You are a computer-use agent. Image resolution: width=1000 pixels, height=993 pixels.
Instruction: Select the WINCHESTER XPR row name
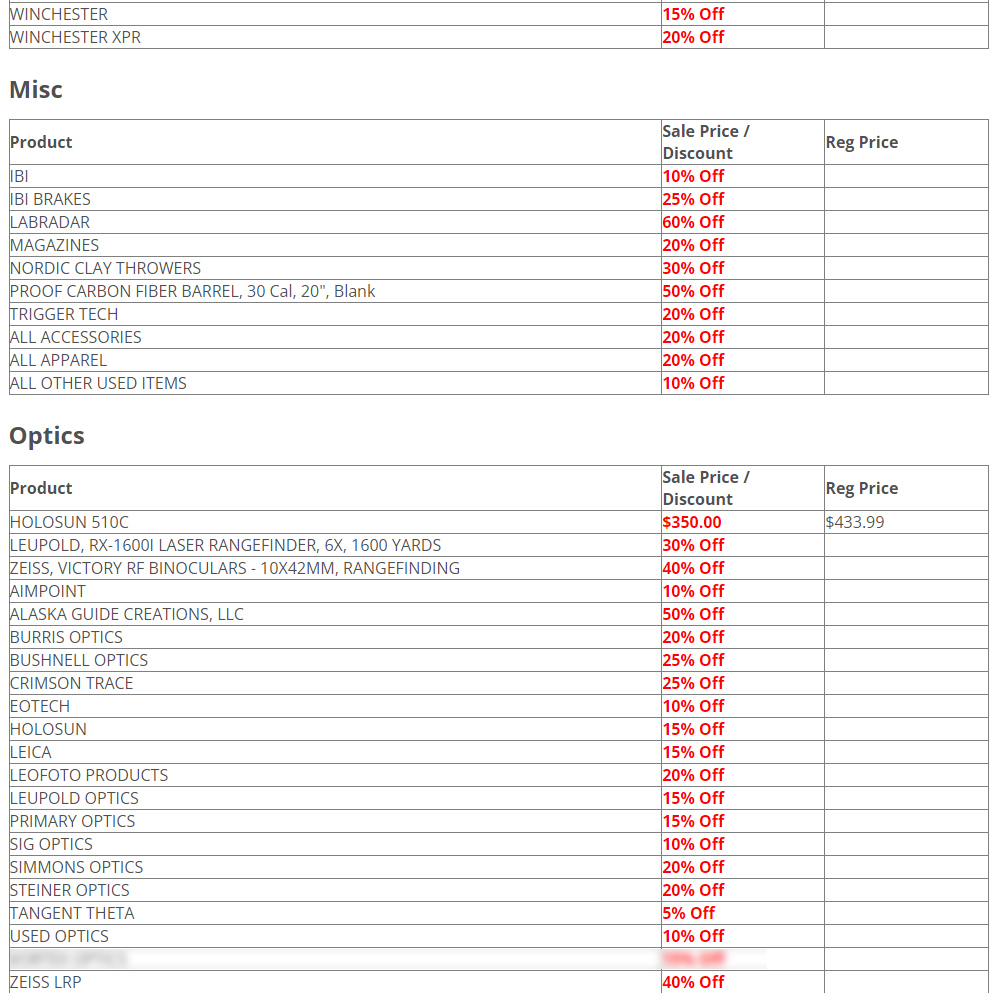click(x=74, y=37)
